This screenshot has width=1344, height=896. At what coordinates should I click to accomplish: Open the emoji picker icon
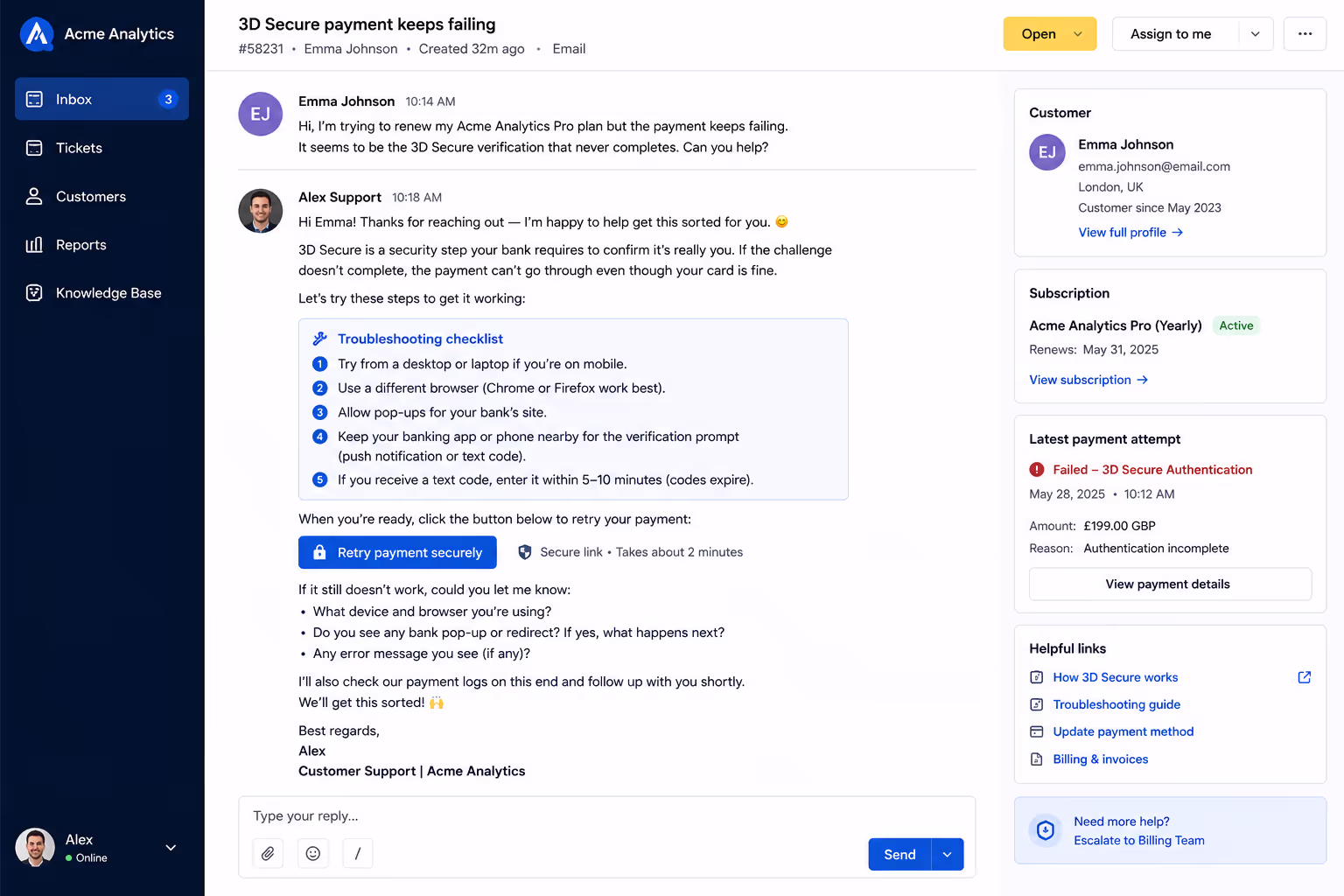[x=313, y=853]
